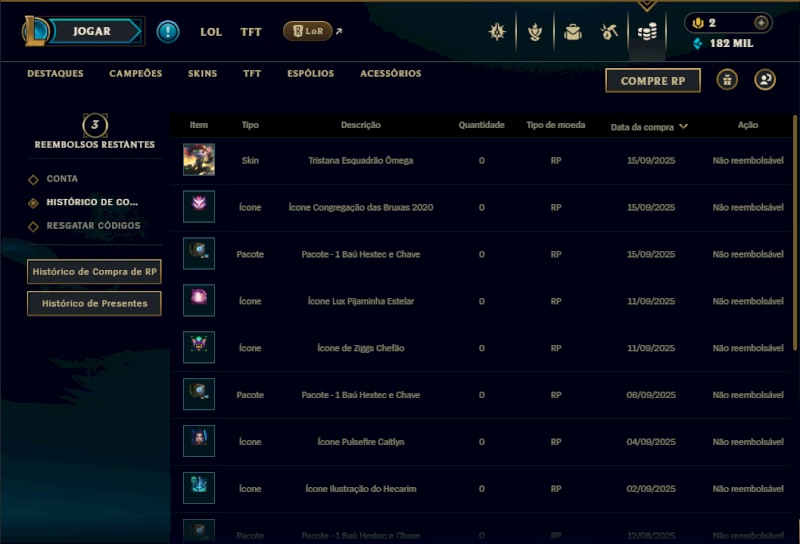Click the Blue Essence crystal icon
This screenshot has width=800, height=544.
point(697,43)
